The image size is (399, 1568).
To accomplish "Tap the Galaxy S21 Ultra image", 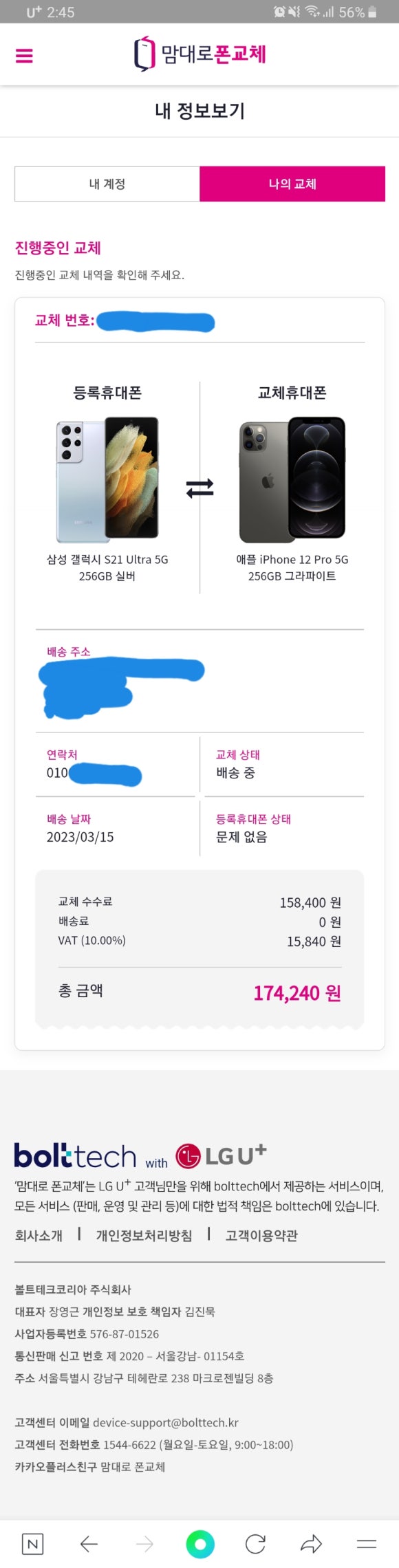I will 107,479.
